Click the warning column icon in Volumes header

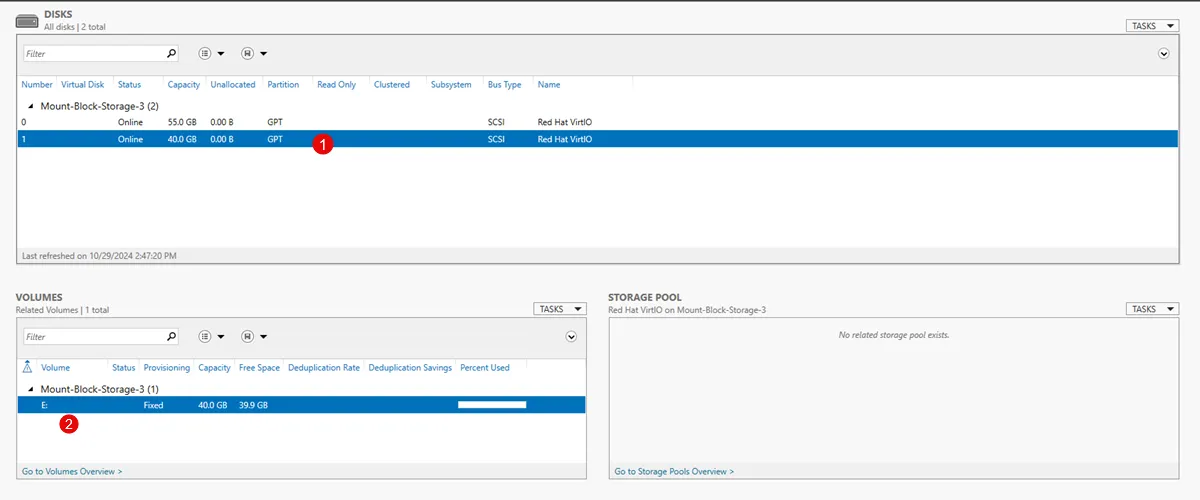click(x=28, y=367)
